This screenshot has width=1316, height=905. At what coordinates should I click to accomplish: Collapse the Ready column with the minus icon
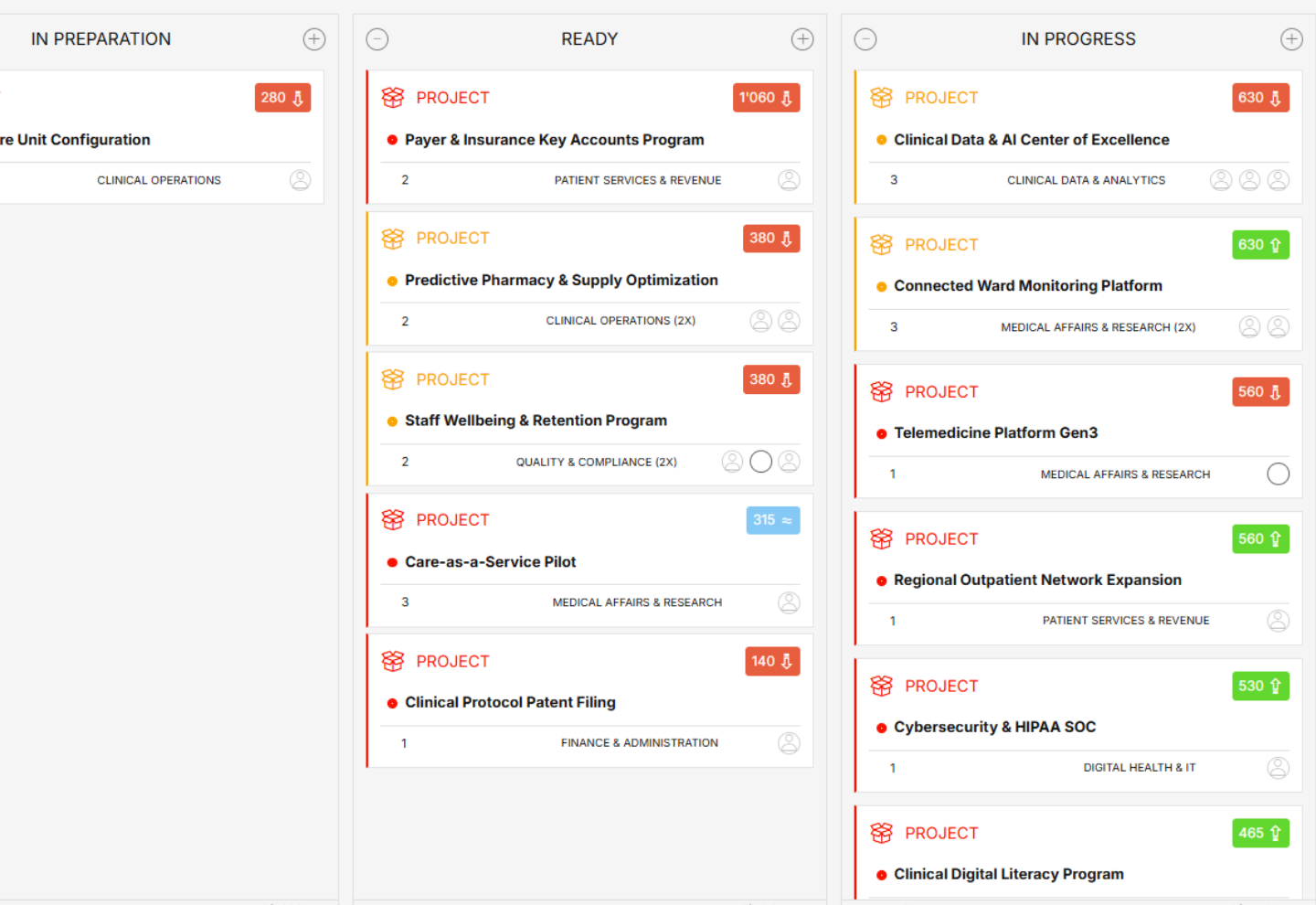click(377, 39)
